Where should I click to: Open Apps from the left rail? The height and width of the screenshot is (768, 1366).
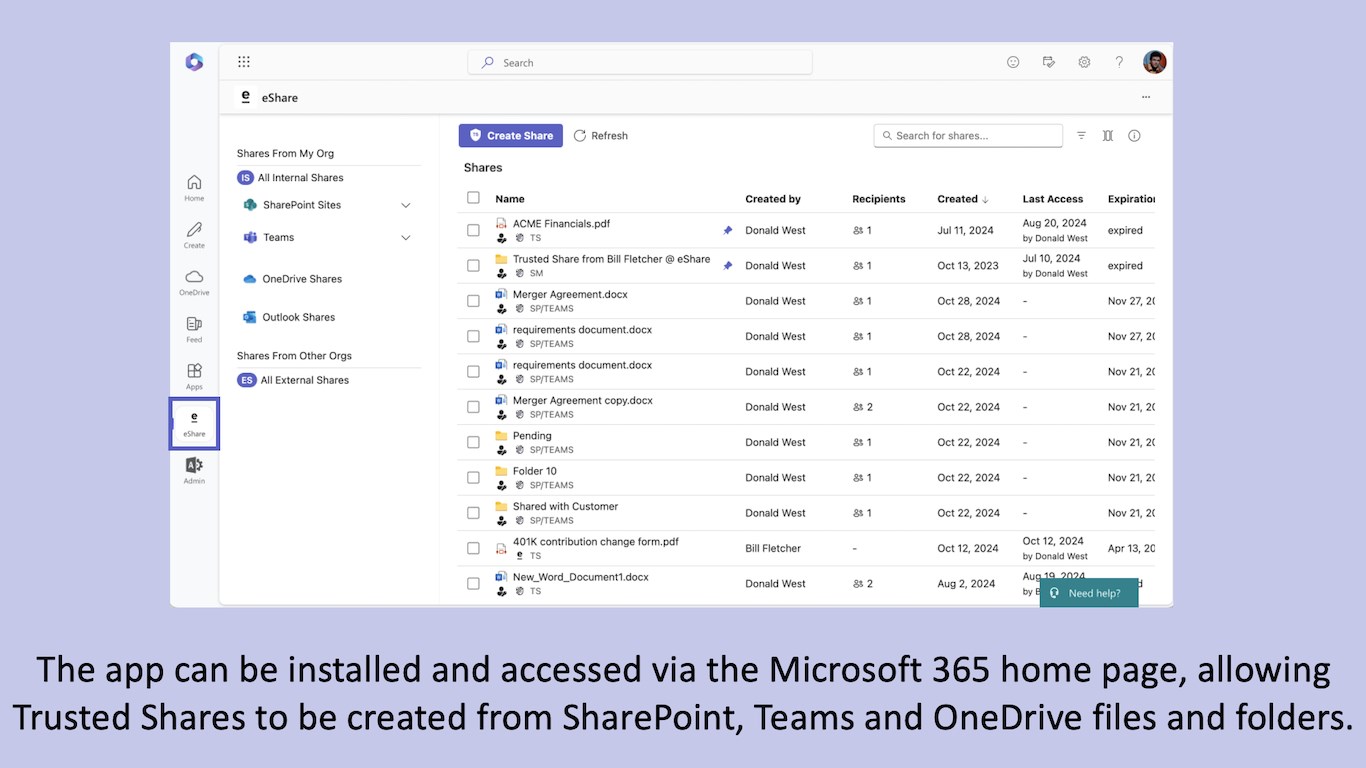194,376
